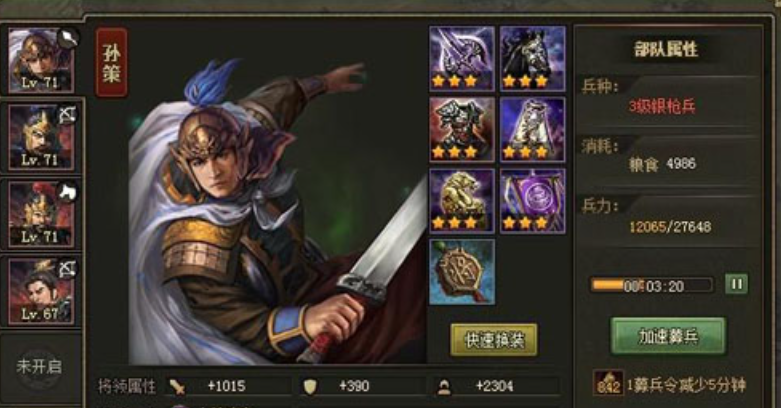Pause the troop recruitment timer
Screen dimensions: 781x408
click(736, 284)
